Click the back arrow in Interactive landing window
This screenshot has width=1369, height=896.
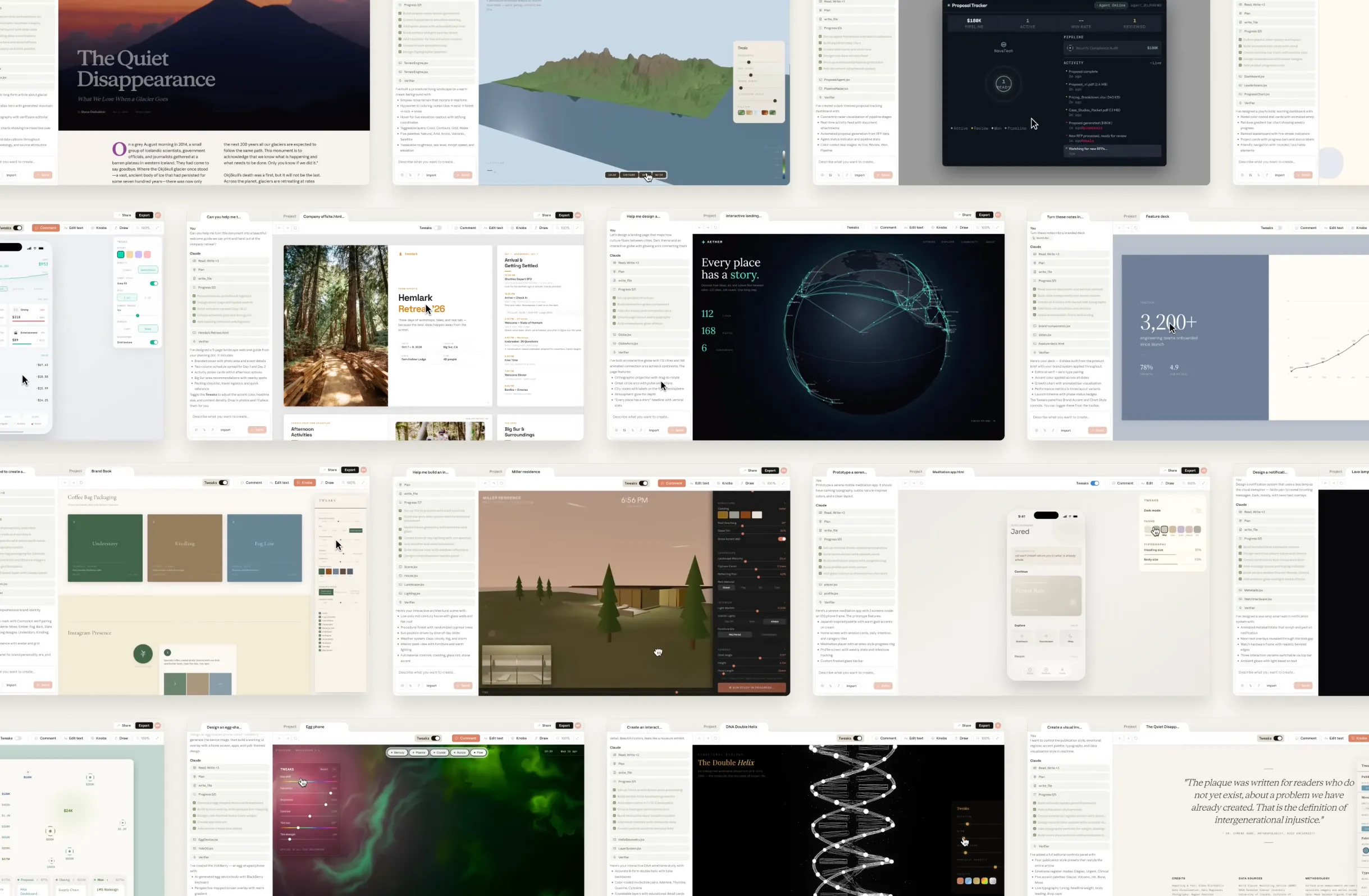[x=699, y=228]
